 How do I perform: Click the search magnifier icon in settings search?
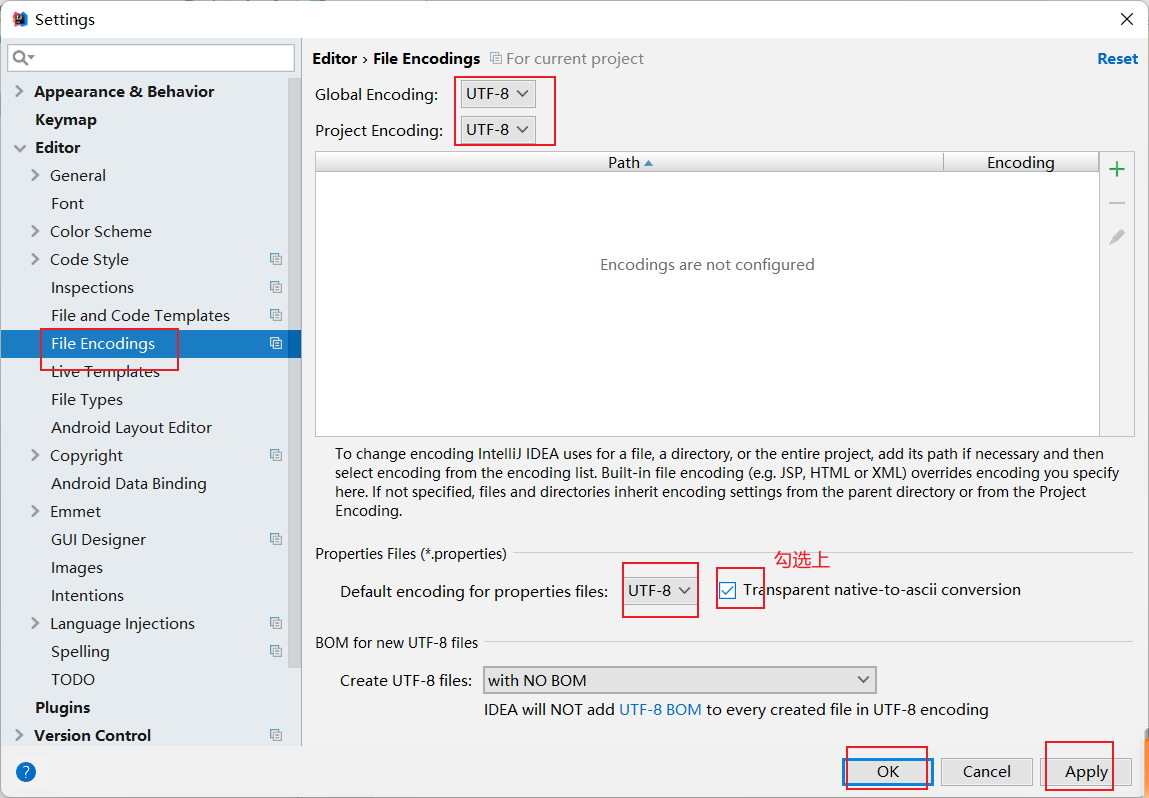(x=23, y=58)
